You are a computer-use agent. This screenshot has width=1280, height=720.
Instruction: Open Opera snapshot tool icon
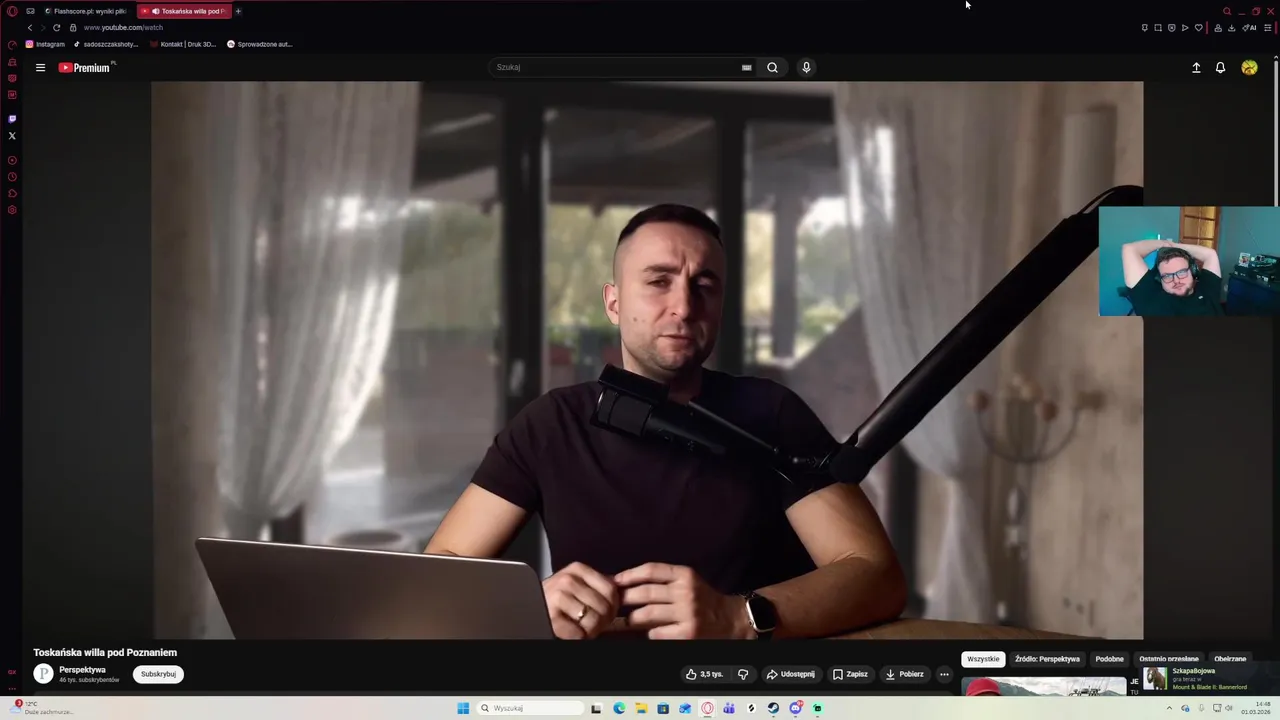1158,28
